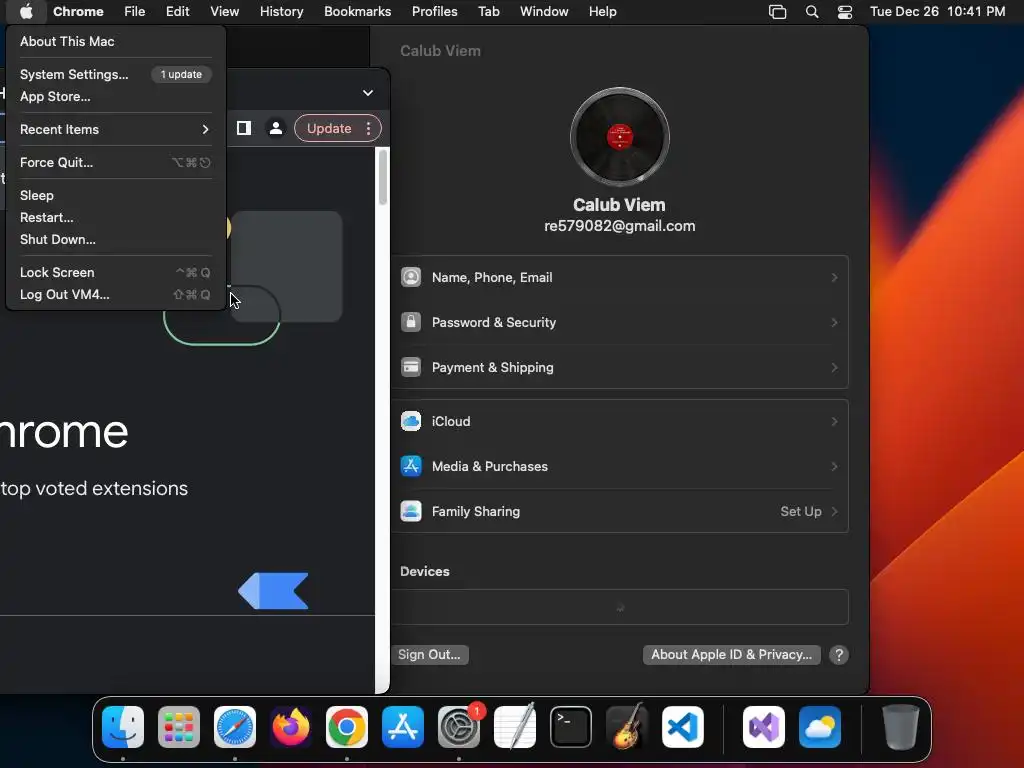The height and width of the screenshot is (768, 1024).
Task: Choose Restart from Apple menu
Action: pos(115,217)
